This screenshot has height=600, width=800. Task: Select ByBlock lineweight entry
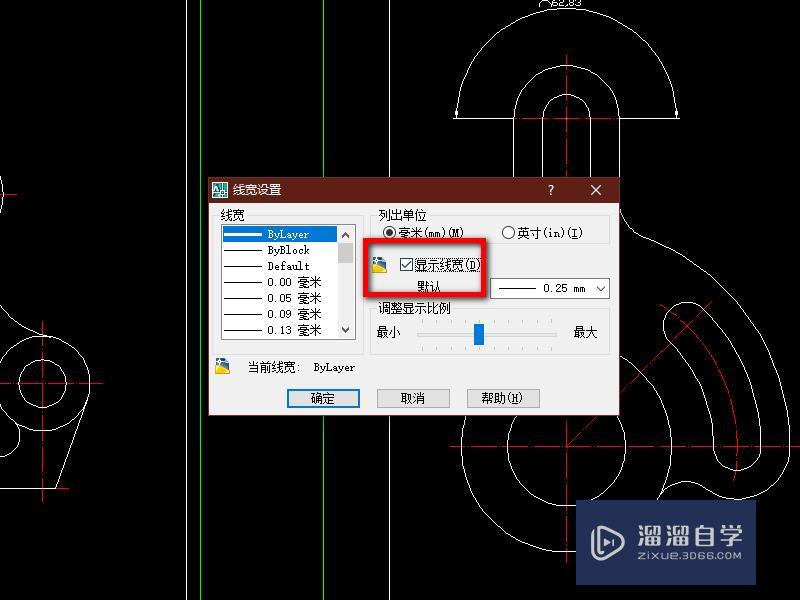[280, 250]
